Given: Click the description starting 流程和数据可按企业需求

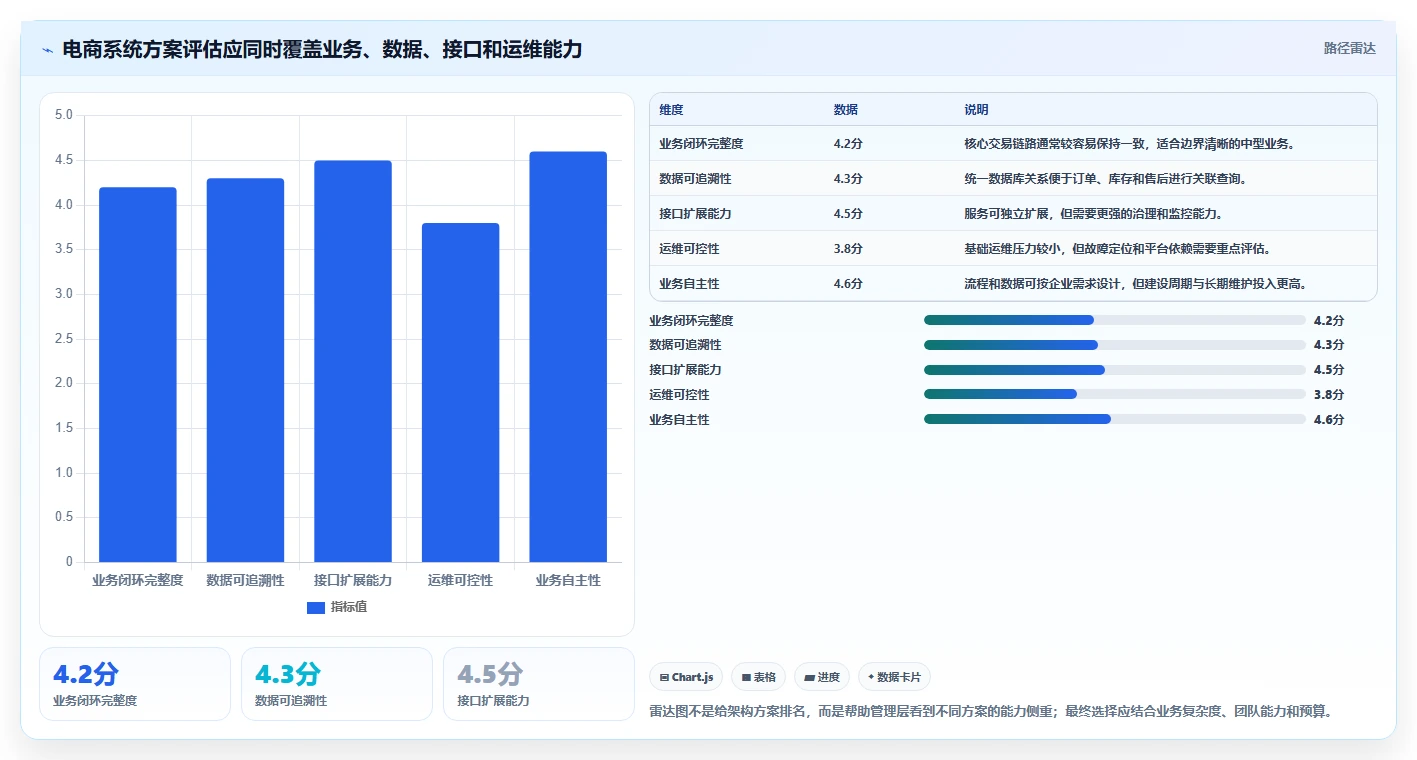Looking at the screenshot, I should (1136, 284).
